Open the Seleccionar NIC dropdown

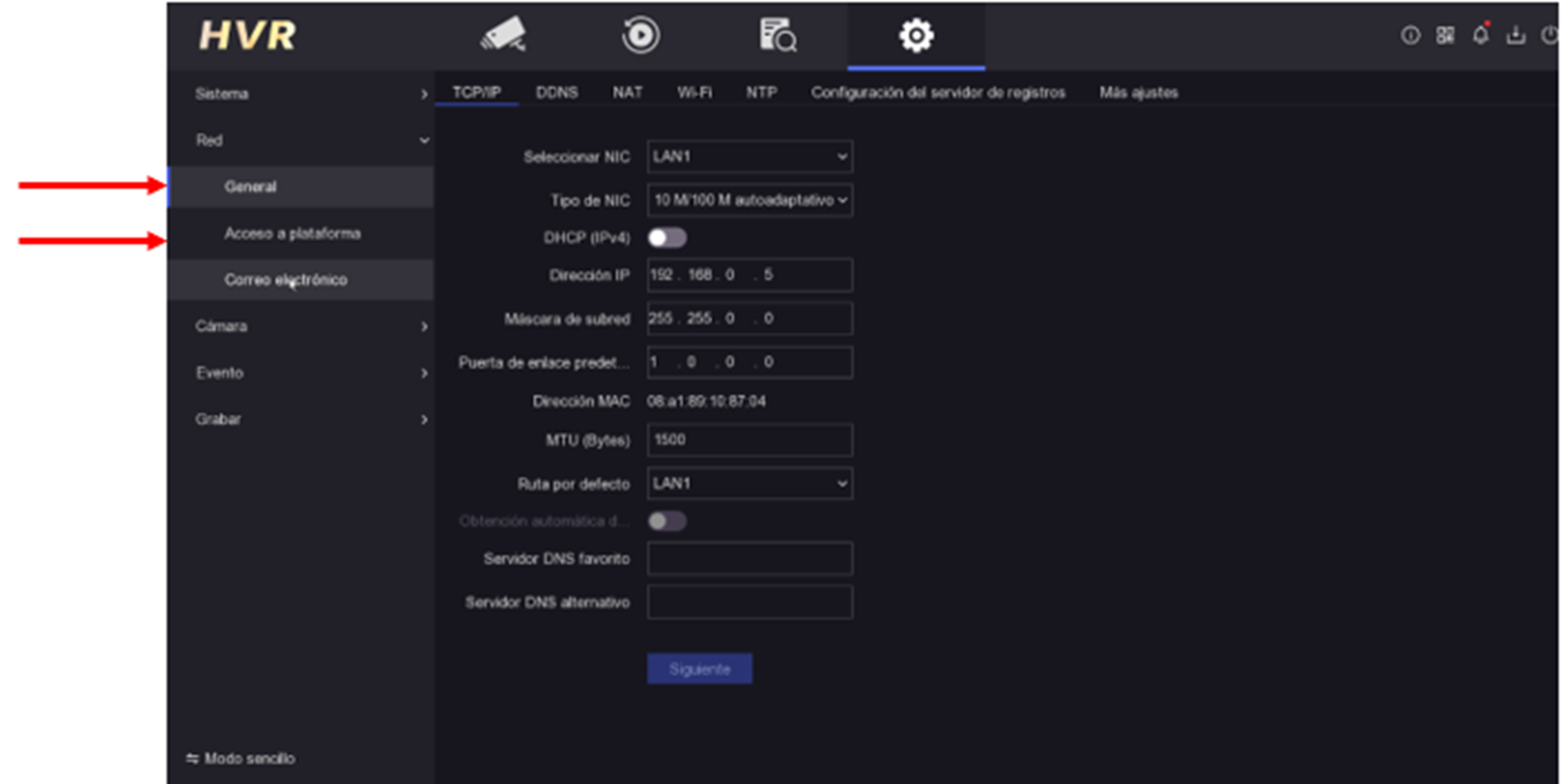[x=750, y=157]
